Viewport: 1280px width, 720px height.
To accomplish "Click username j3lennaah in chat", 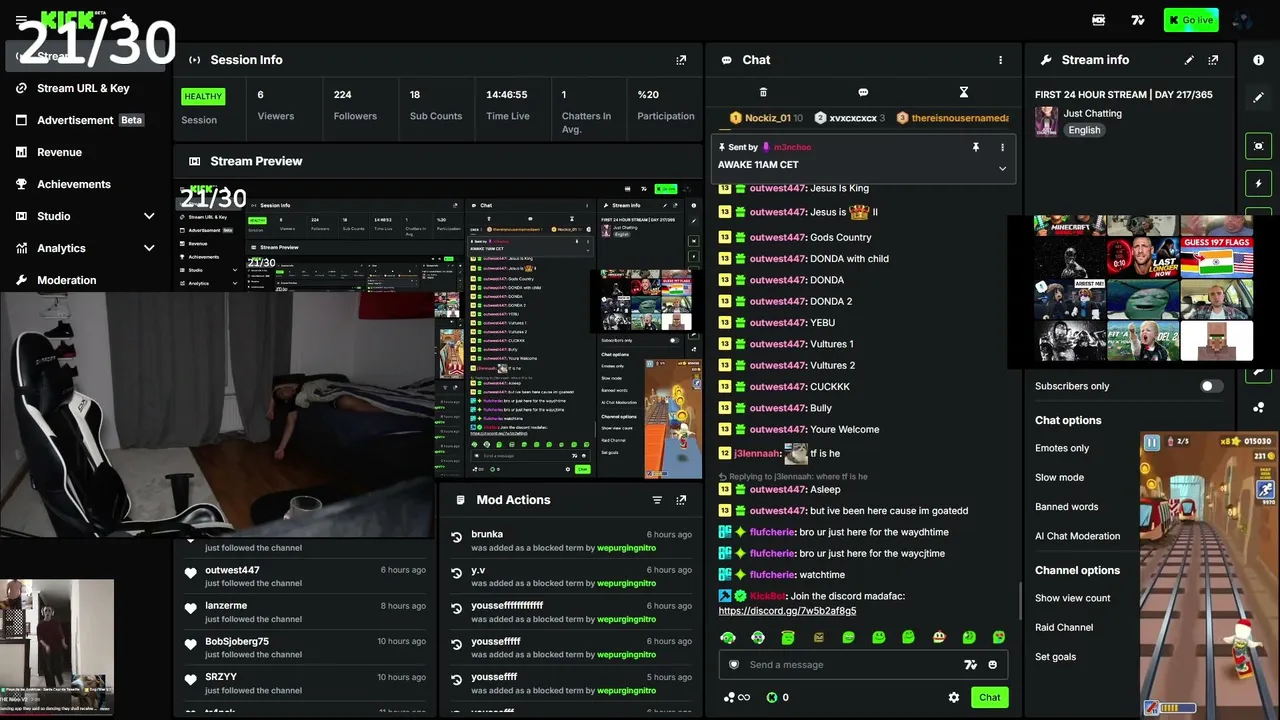I will (757, 453).
